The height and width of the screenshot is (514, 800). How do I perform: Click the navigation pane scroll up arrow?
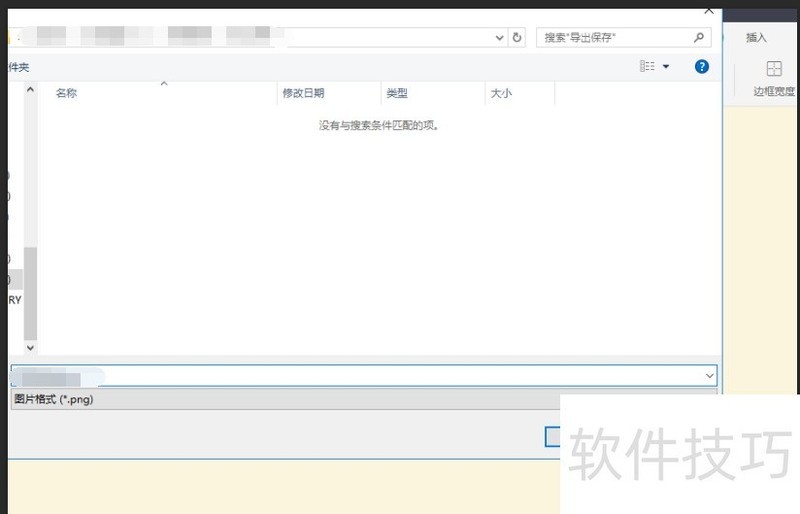point(30,89)
